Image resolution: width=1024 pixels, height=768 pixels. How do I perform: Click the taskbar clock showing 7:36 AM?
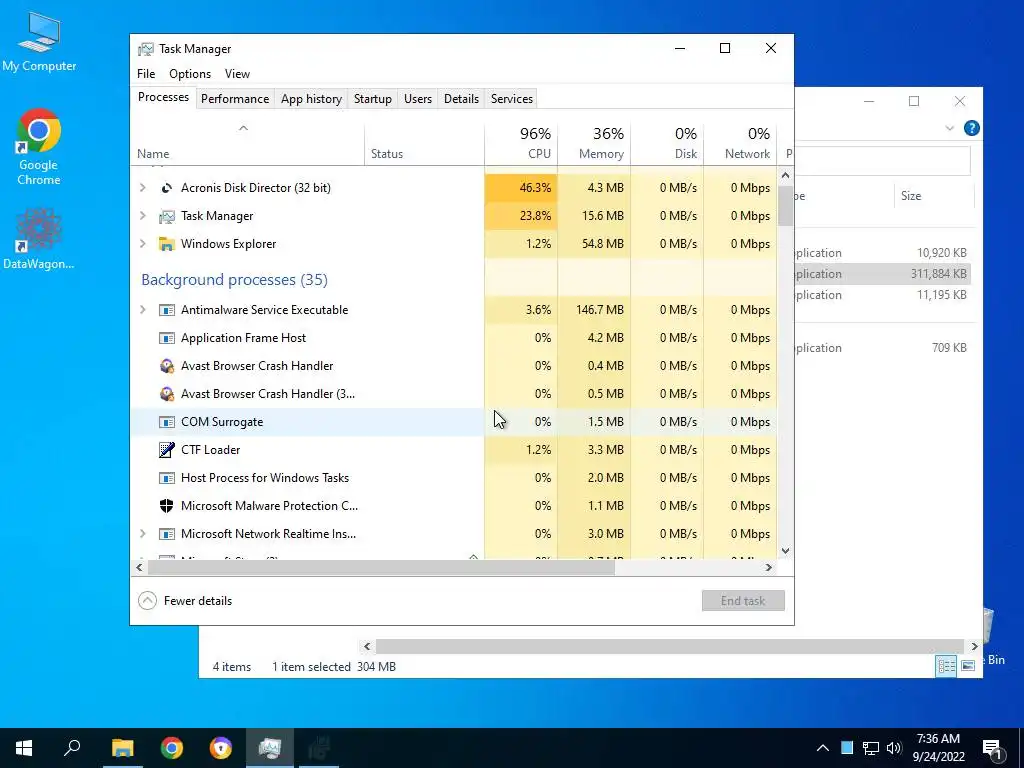938,748
